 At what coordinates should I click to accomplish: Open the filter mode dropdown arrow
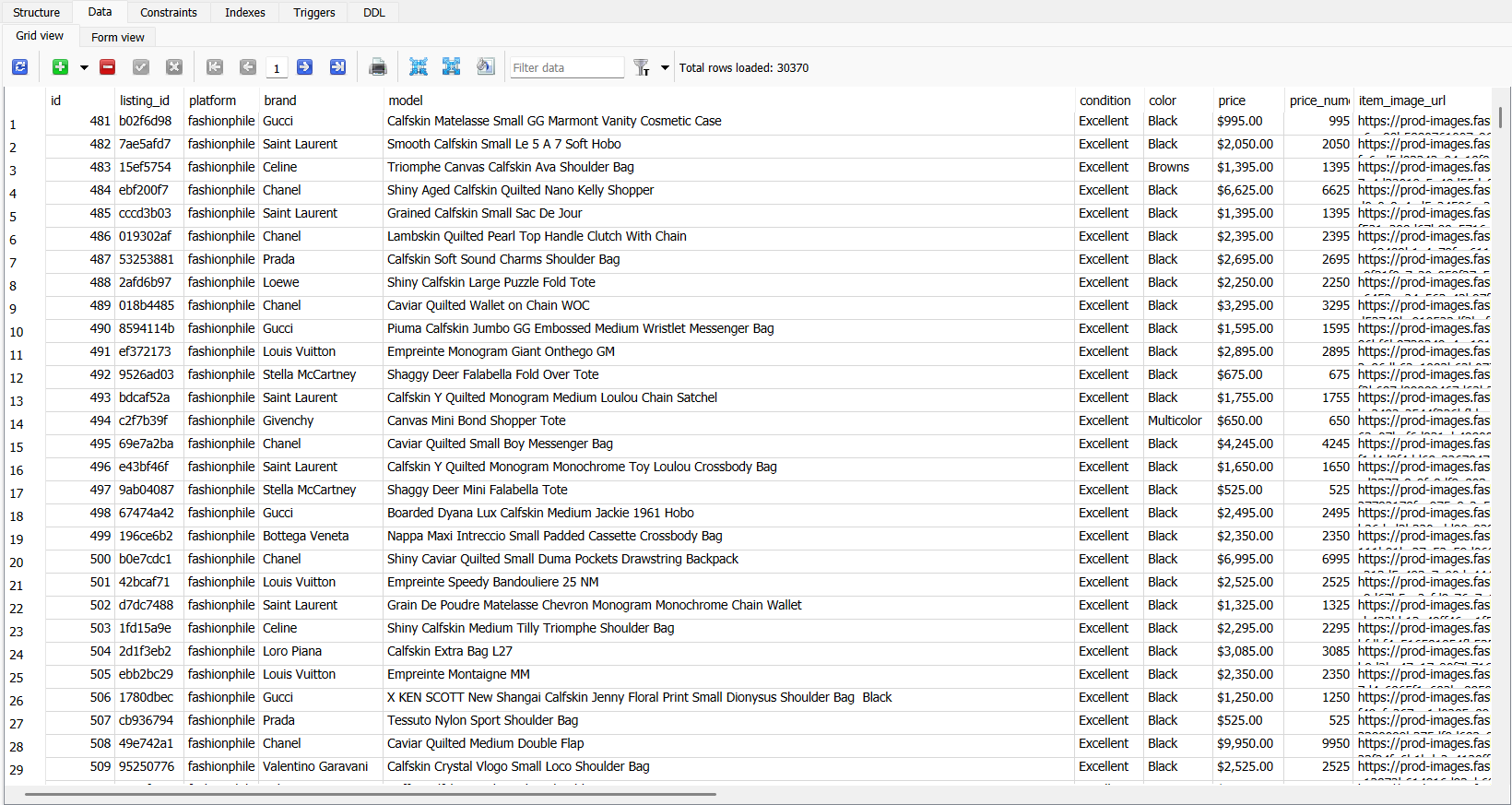click(x=665, y=67)
